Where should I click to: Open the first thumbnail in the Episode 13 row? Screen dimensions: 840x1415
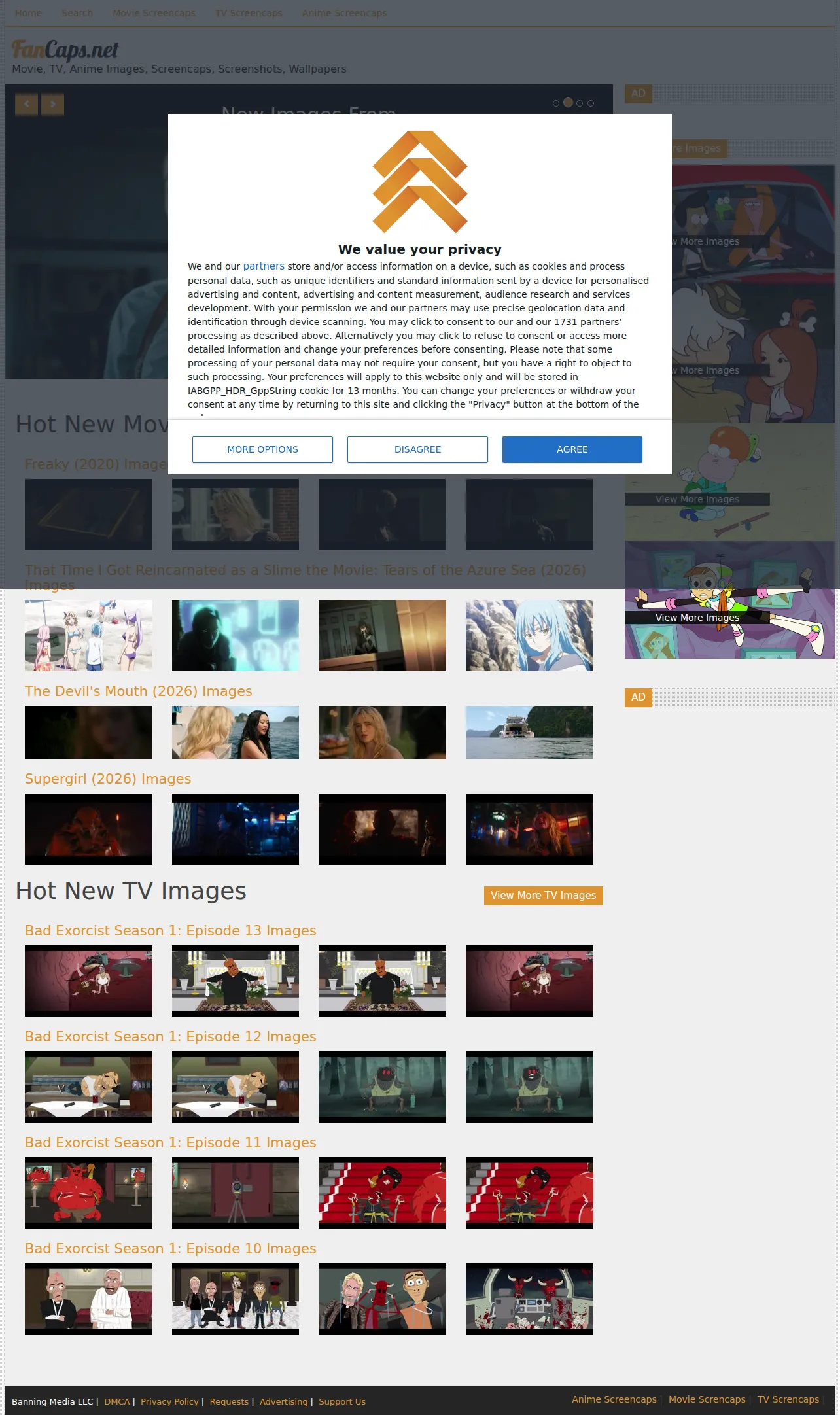pyautogui.click(x=88, y=981)
